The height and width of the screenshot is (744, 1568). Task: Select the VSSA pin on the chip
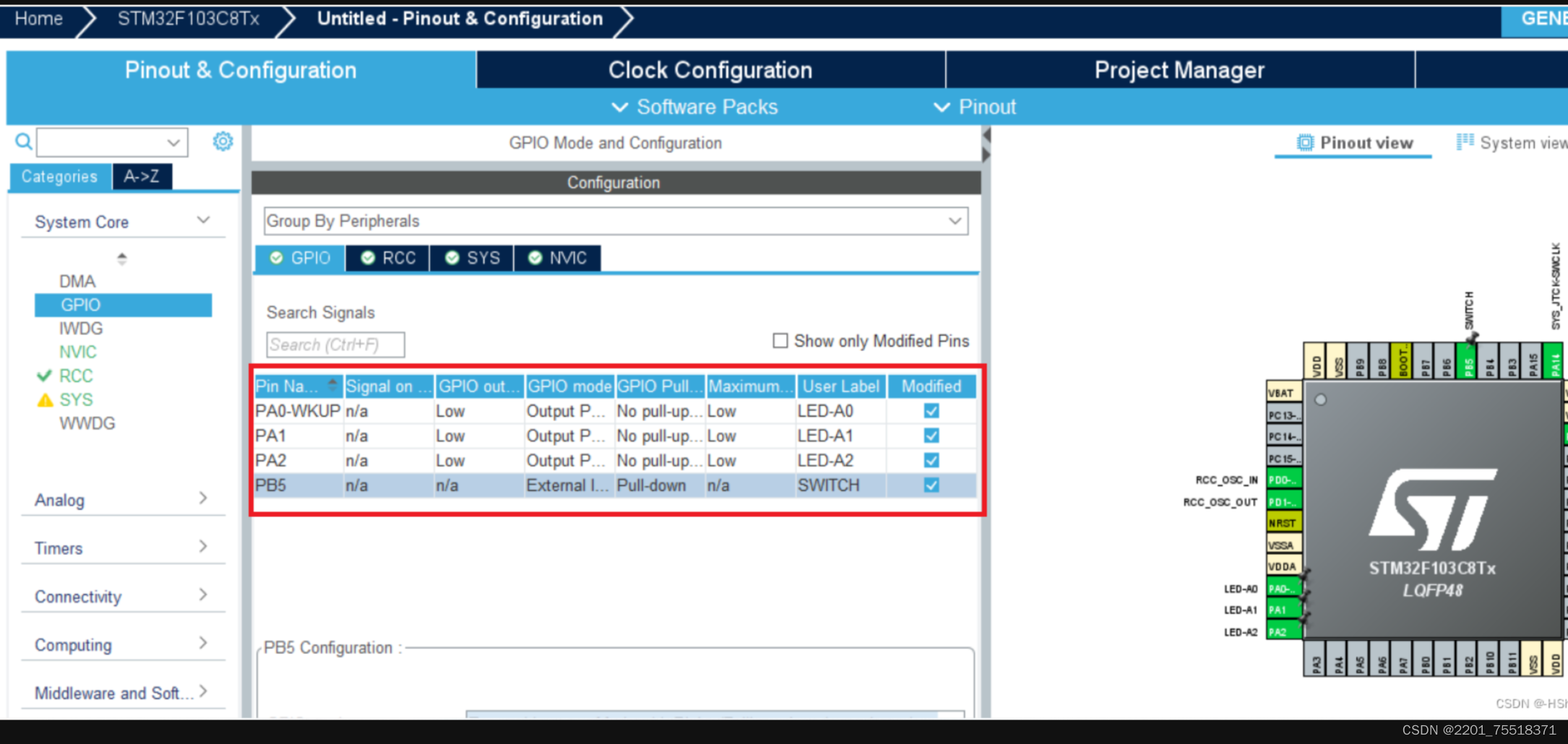pos(1284,545)
